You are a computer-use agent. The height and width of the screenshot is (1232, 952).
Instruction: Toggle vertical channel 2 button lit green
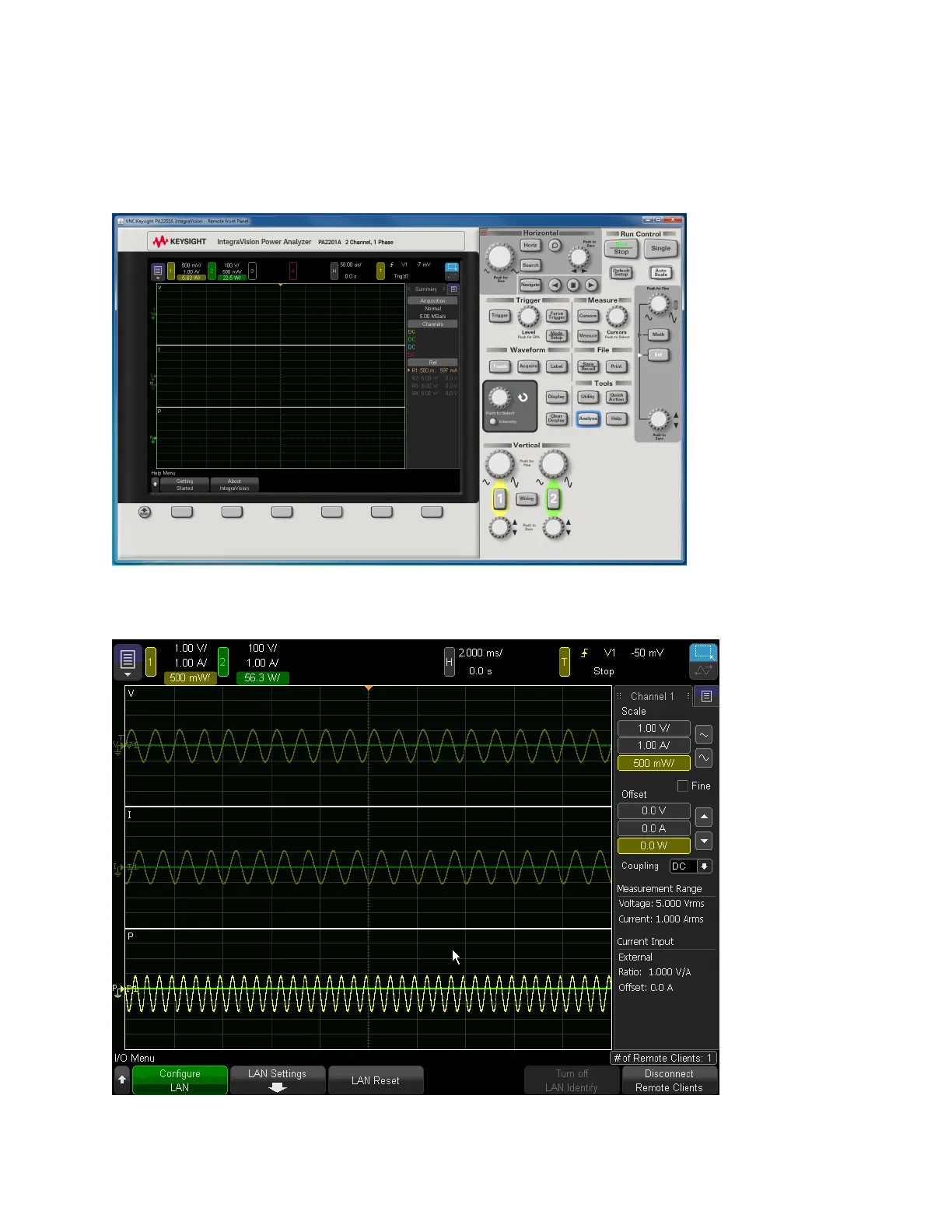(553, 499)
